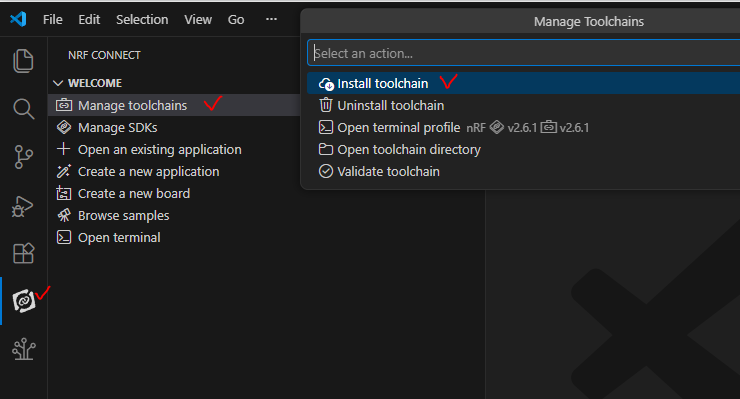Open the Search view icon
Viewport: 740px width, 399px height.
(x=23, y=109)
